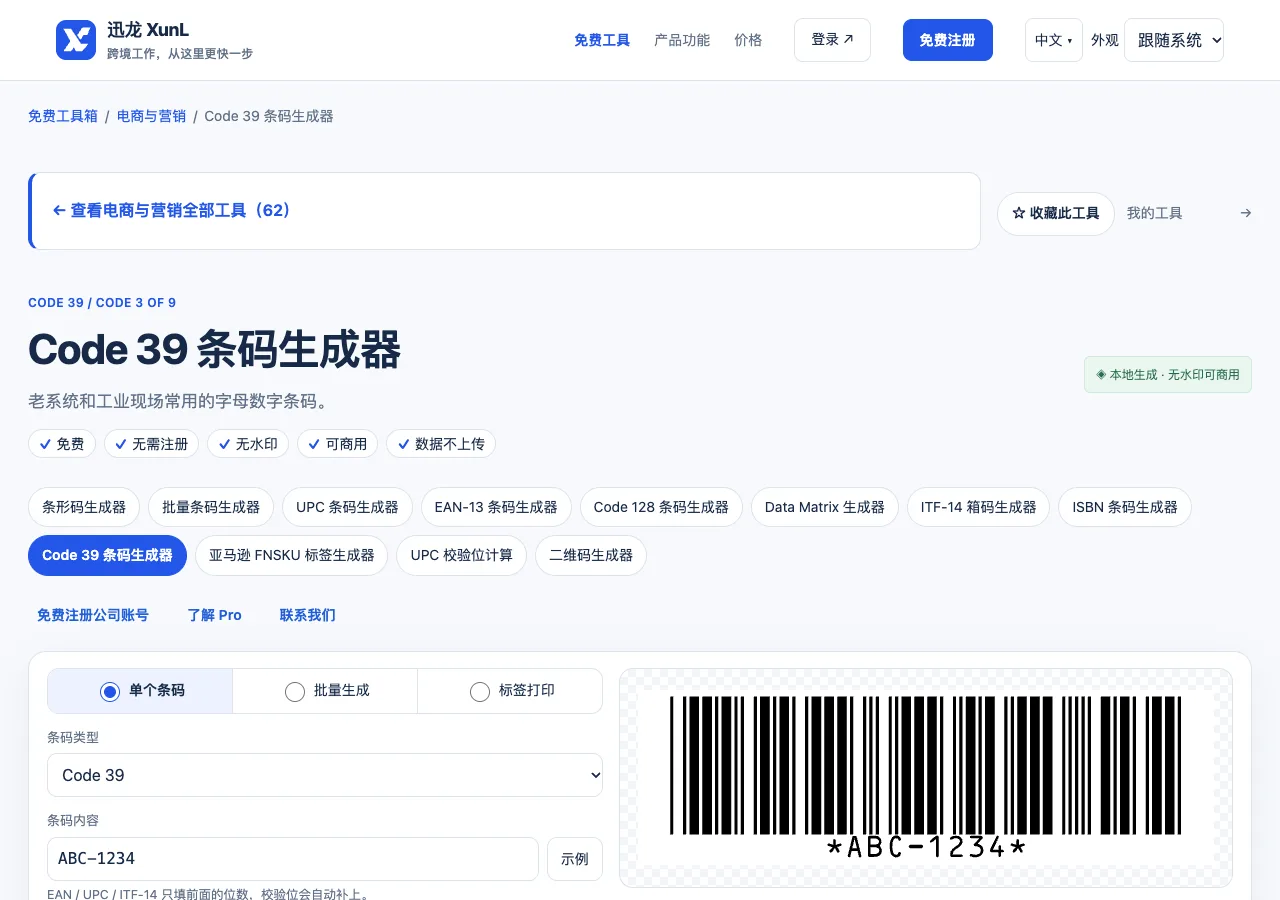
Task: Open the 条码类型 Code 39 dropdown
Action: (x=325, y=775)
